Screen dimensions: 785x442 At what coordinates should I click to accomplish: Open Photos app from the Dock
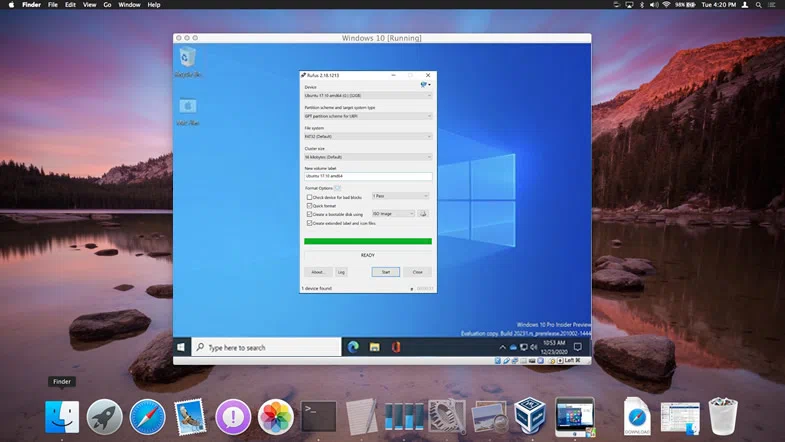[x=275, y=417]
